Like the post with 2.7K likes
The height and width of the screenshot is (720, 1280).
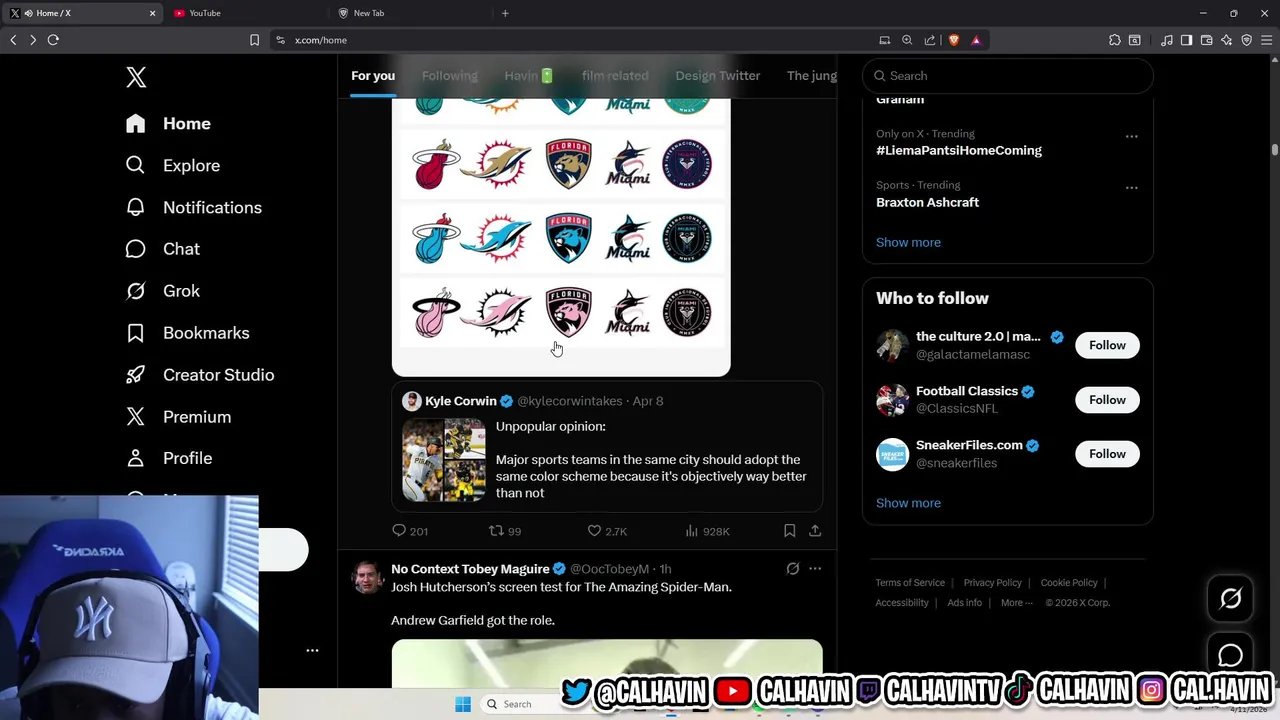tap(606, 531)
